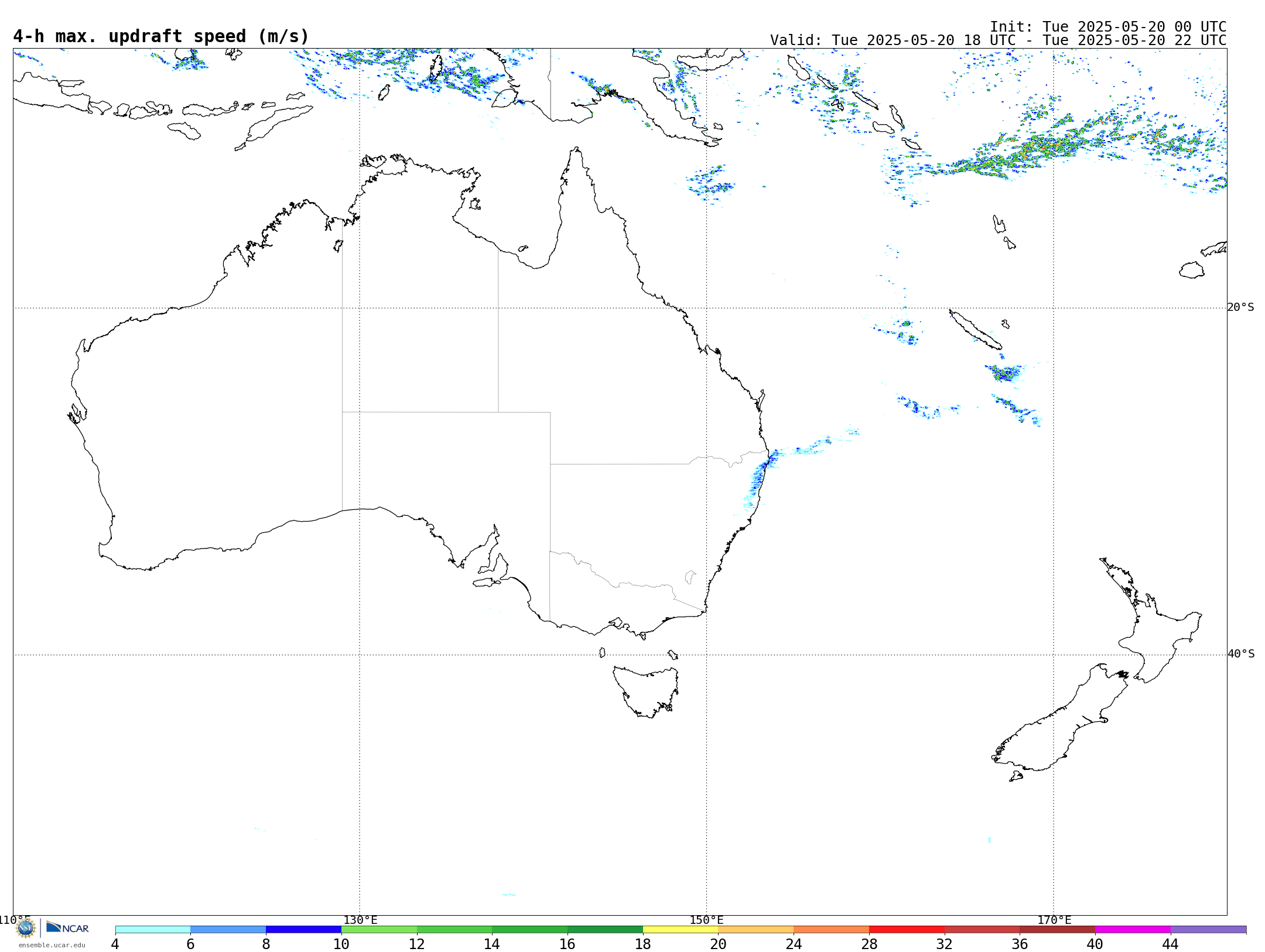Click the 'Init: Tue 2025-05-20 00 UTC' text
The height and width of the screenshot is (952, 1265).
pyautogui.click(x=1108, y=27)
